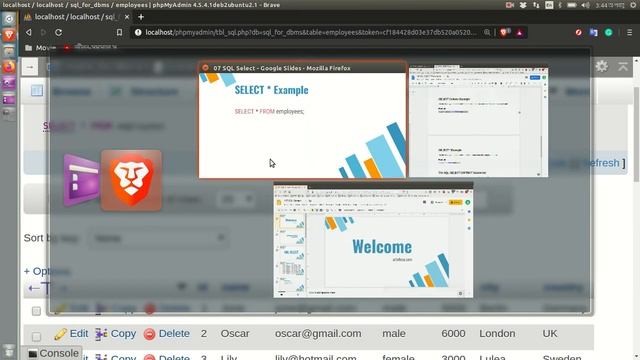640x360 pixels.
Task: Select the Welcome slide Firefox window thumbnail
Action: 373,240
